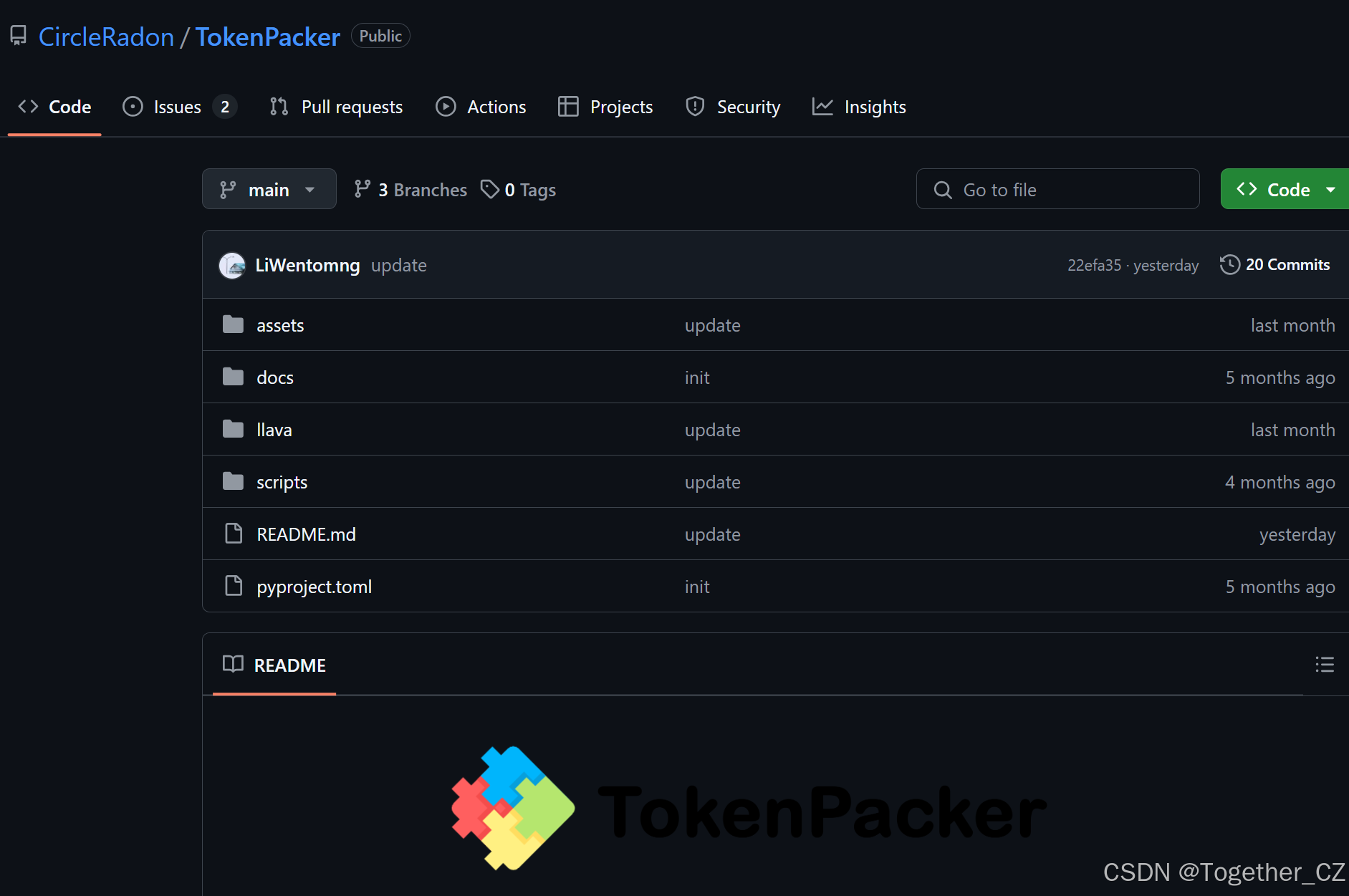Click LiWentomng's profile avatar
This screenshot has height=896, width=1349.
click(232, 264)
